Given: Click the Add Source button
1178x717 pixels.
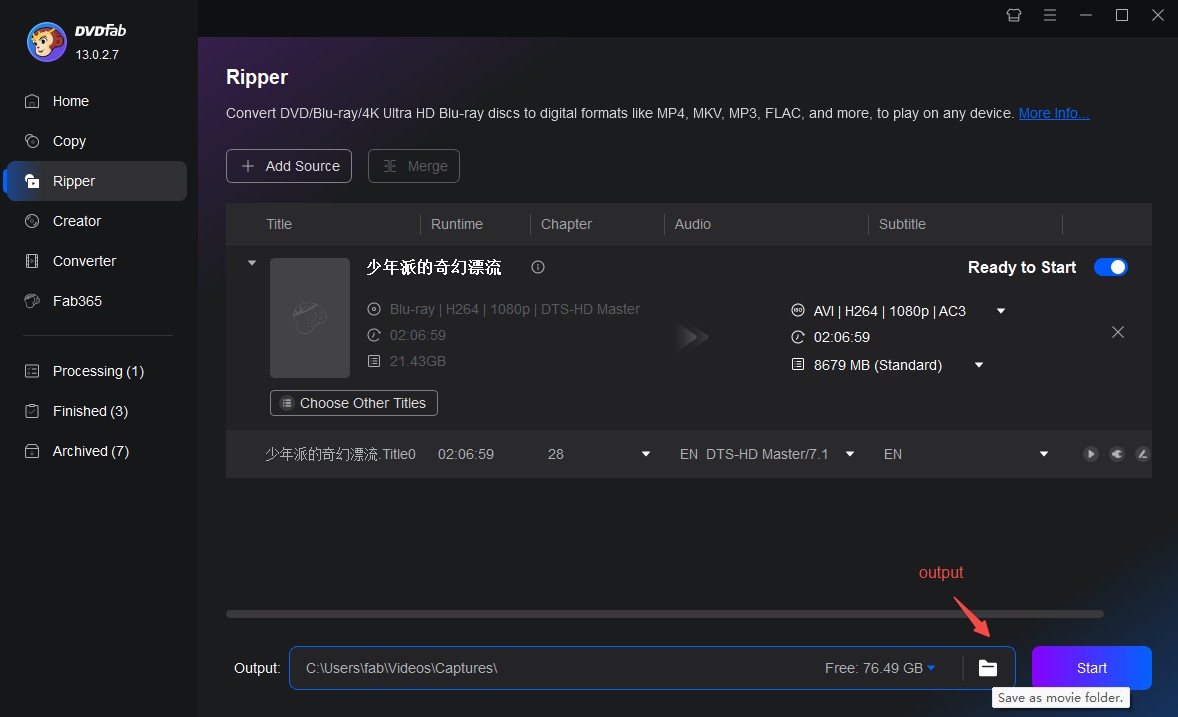Looking at the screenshot, I should click(288, 166).
